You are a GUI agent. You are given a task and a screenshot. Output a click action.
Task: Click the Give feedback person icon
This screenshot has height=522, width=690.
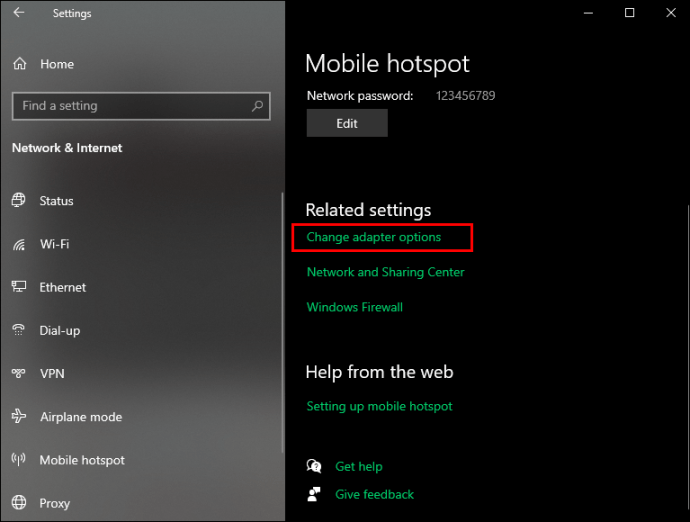pyautogui.click(x=314, y=494)
